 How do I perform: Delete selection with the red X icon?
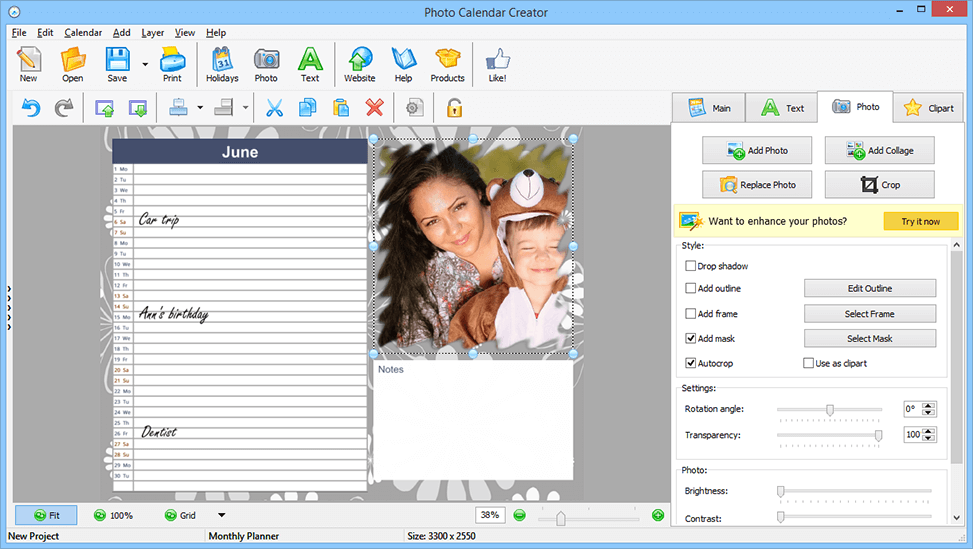374,107
